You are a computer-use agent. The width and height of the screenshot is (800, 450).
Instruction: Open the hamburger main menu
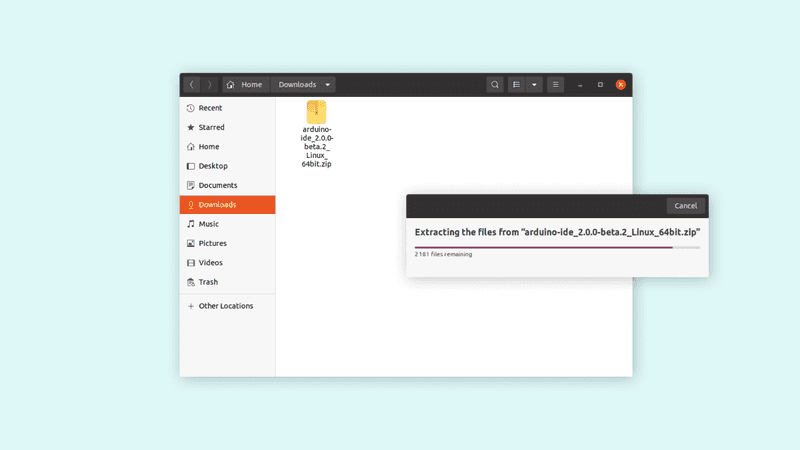(x=556, y=85)
